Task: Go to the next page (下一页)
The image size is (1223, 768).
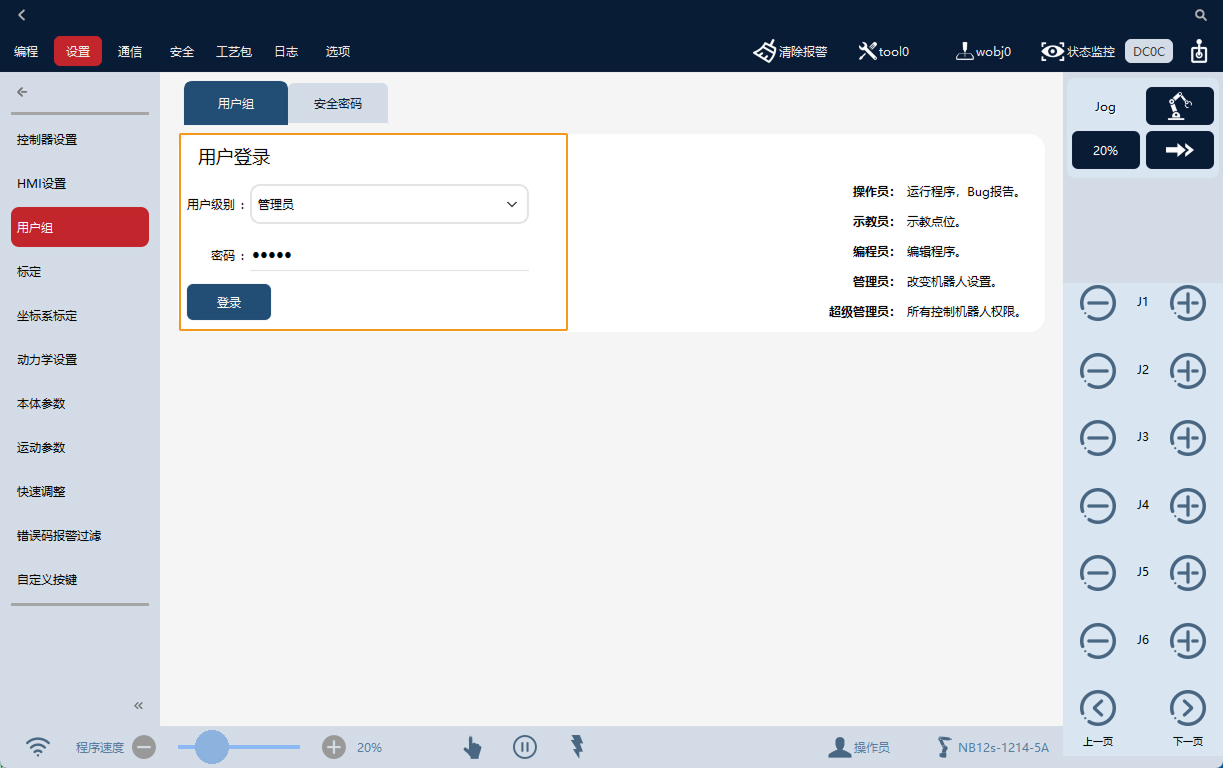Action: pyautogui.click(x=1188, y=708)
